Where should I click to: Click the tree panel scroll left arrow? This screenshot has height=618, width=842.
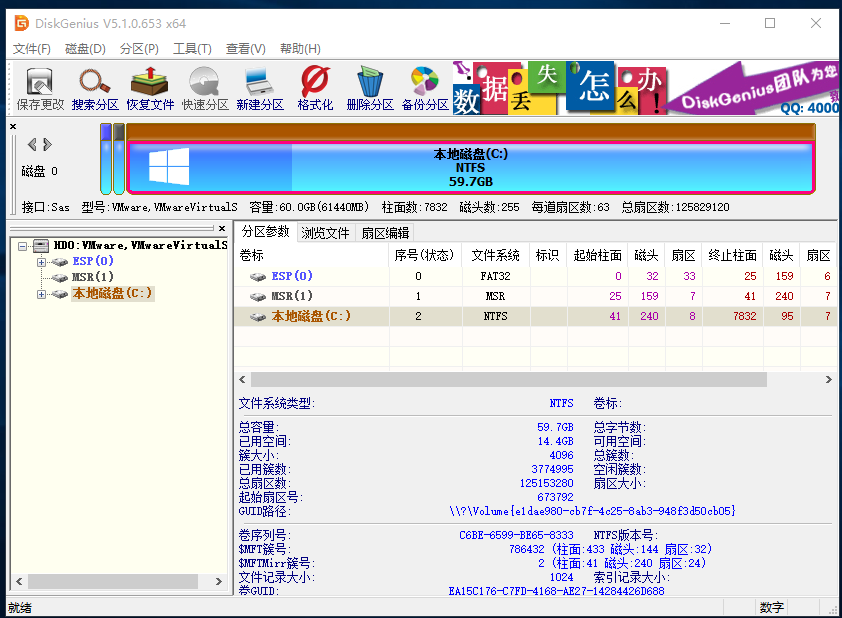coord(19,581)
